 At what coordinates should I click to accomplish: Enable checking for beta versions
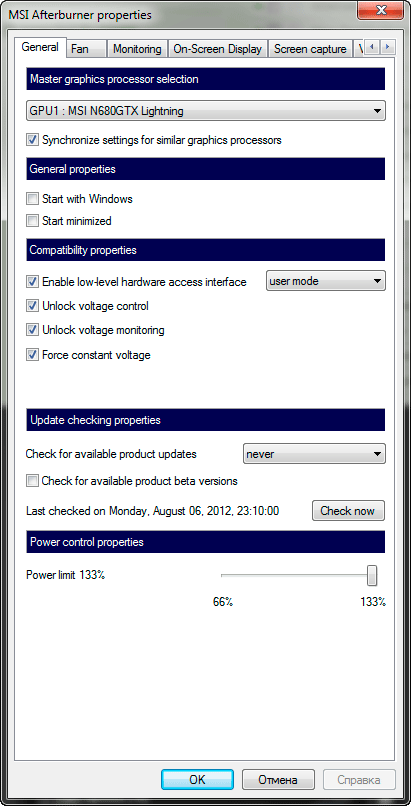tap(33, 481)
